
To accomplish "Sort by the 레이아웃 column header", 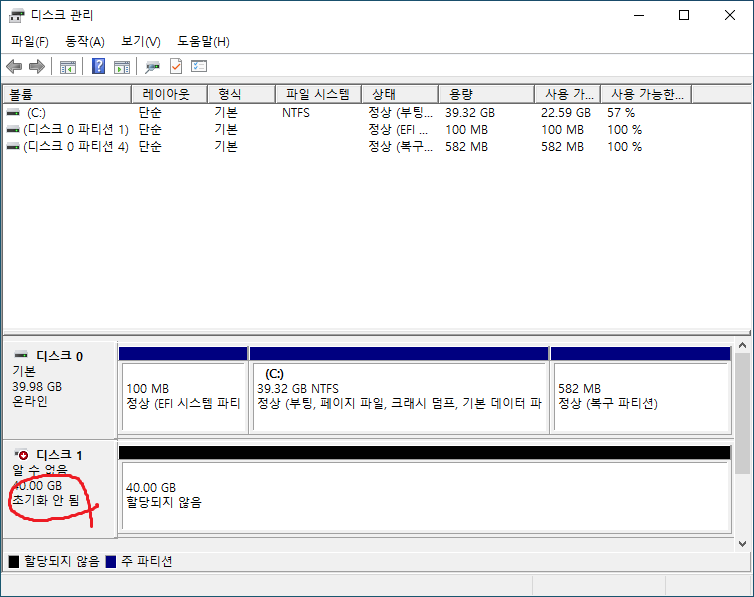I will 170,94.
